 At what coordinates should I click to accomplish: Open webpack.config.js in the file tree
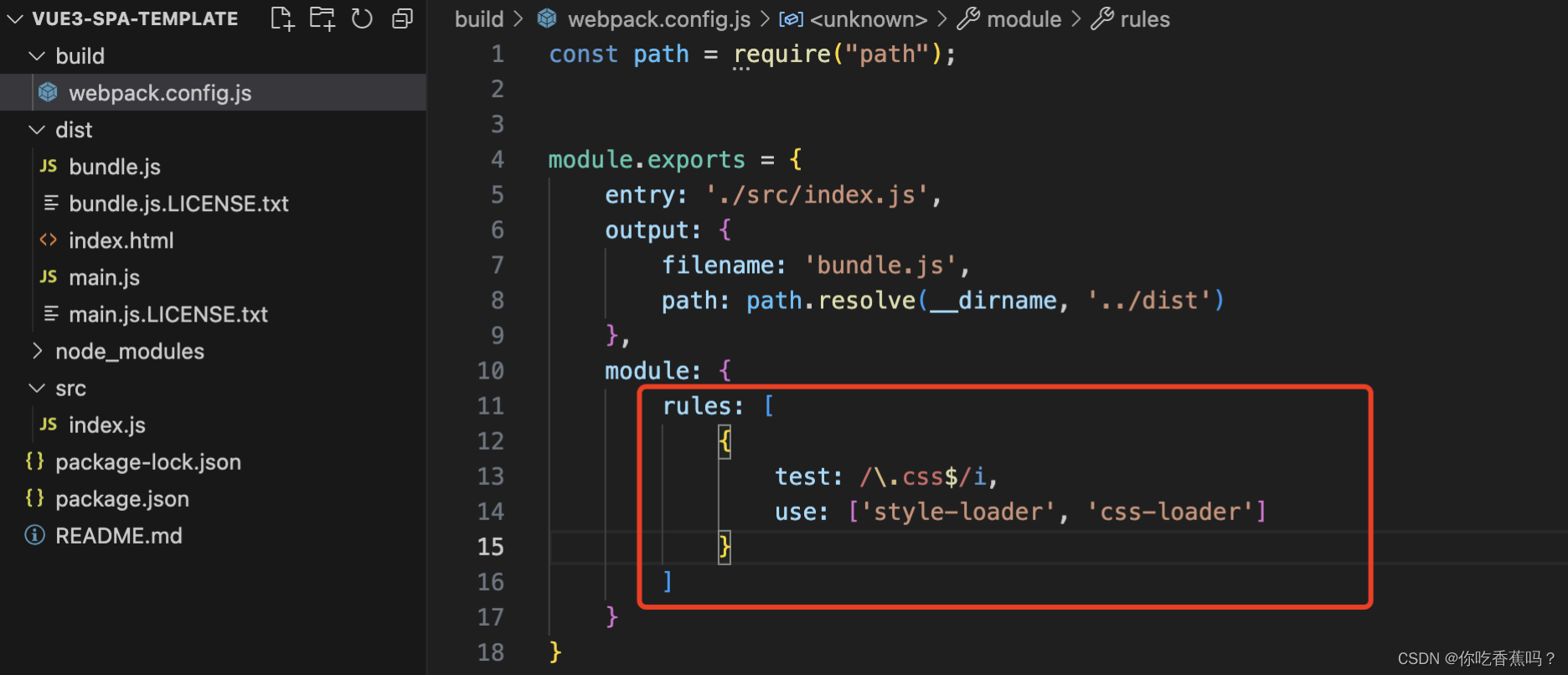160,93
